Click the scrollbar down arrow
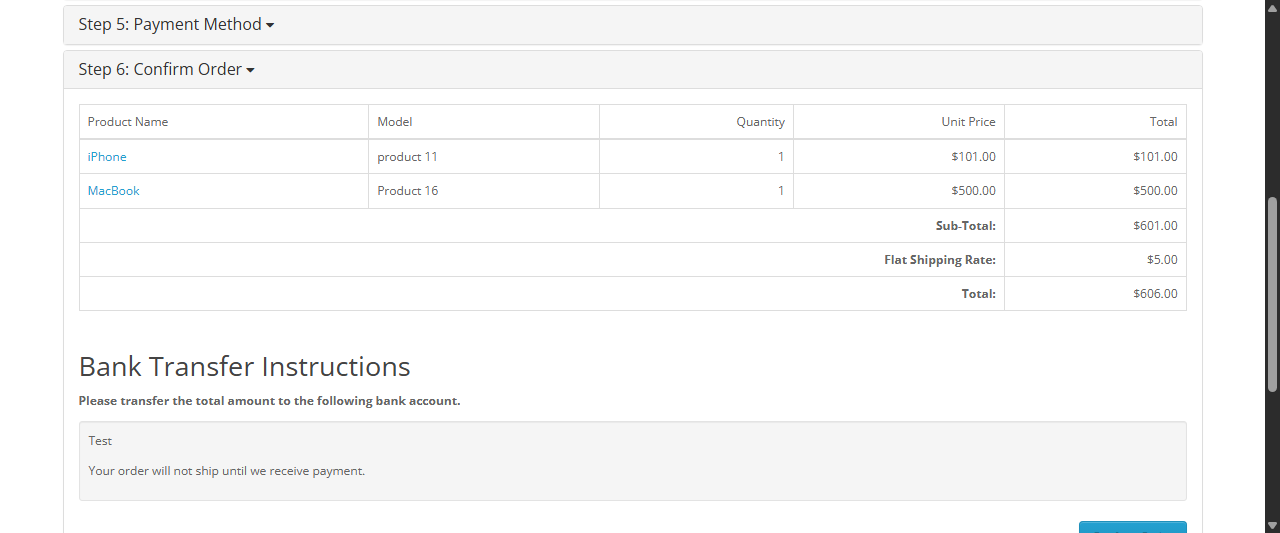The image size is (1280, 533). (1272, 526)
